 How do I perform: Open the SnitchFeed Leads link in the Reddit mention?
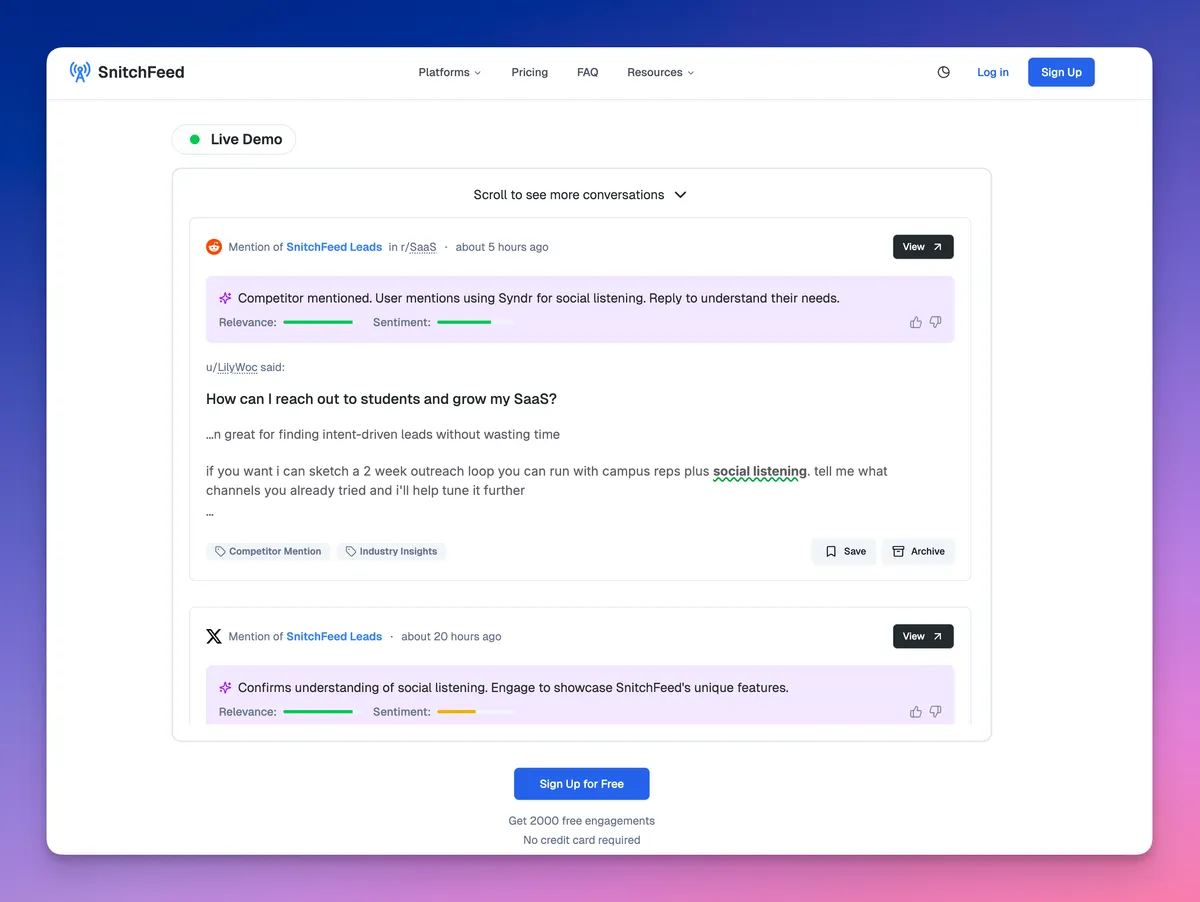[334, 247]
